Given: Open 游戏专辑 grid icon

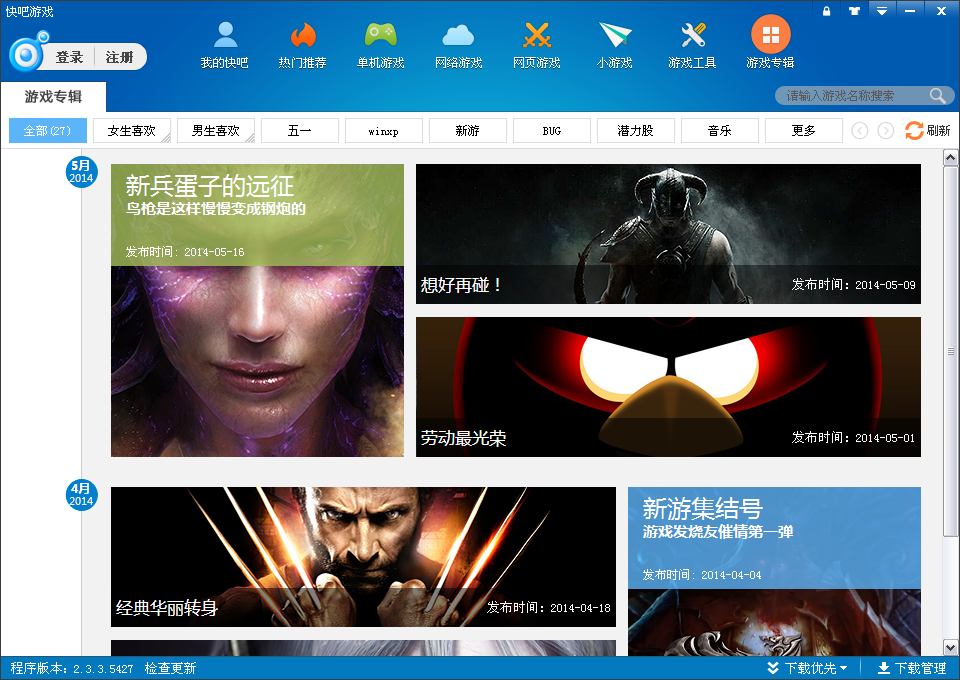Looking at the screenshot, I should point(770,34).
